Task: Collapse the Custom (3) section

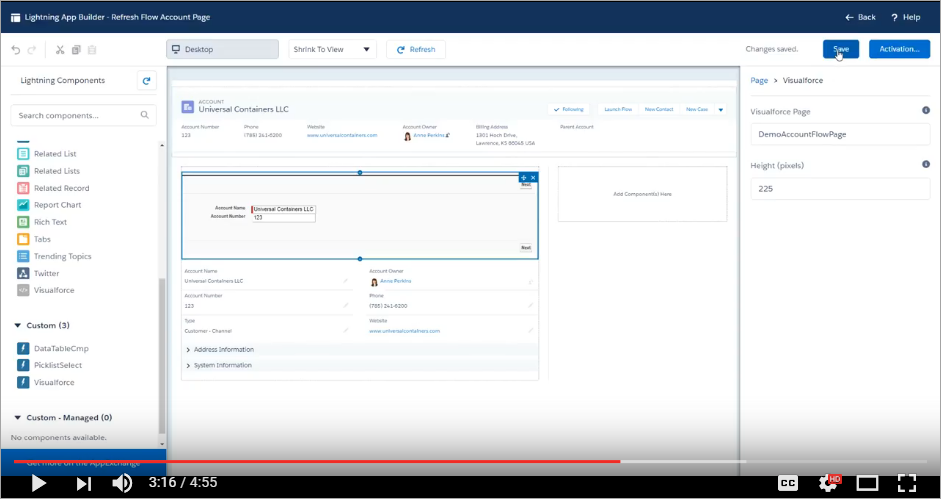Action: [17, 325]
